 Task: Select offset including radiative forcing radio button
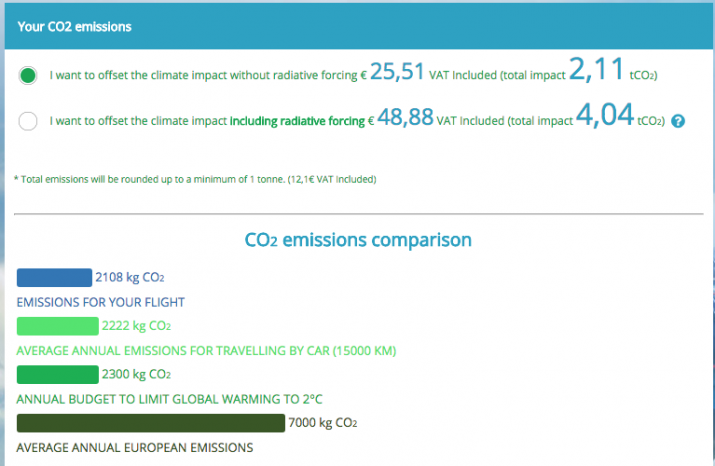28,121
